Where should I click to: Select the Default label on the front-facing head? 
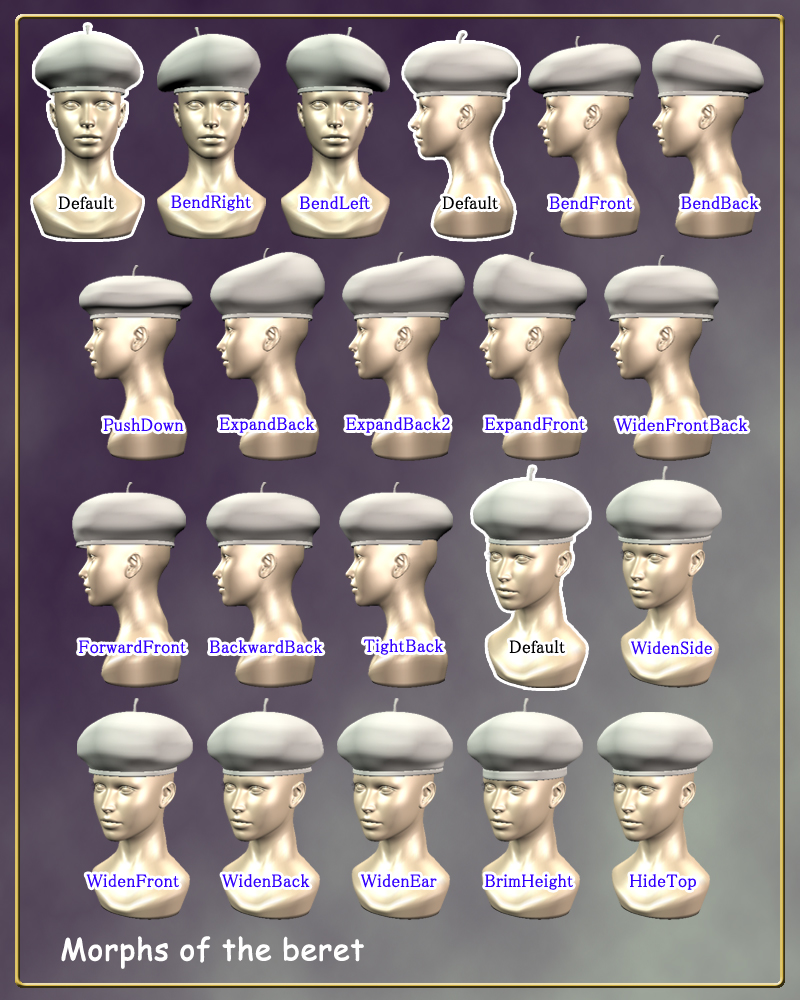point(86,203)
